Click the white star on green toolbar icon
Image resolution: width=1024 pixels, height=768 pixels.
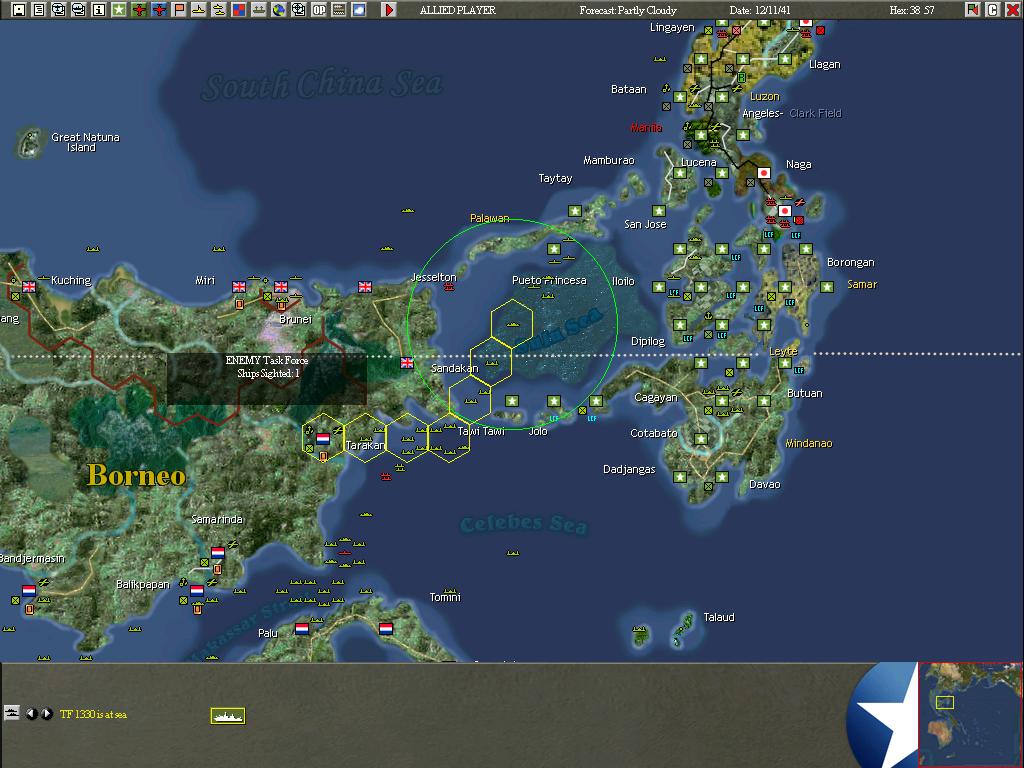119,10
